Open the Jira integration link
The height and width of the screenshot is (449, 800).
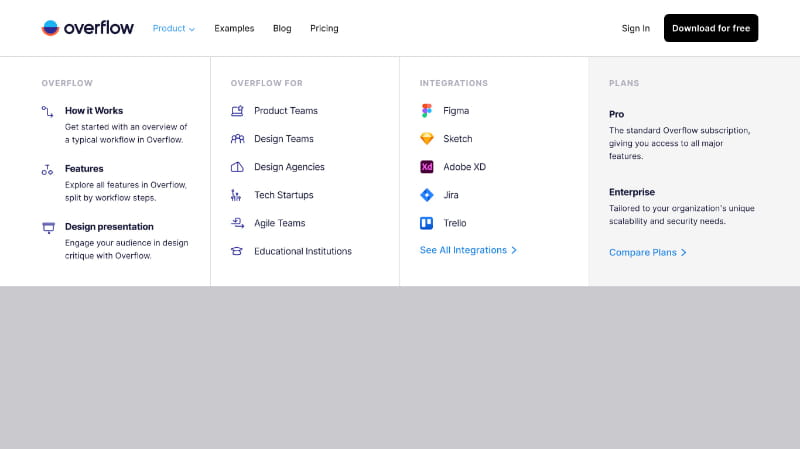point(451,195)
